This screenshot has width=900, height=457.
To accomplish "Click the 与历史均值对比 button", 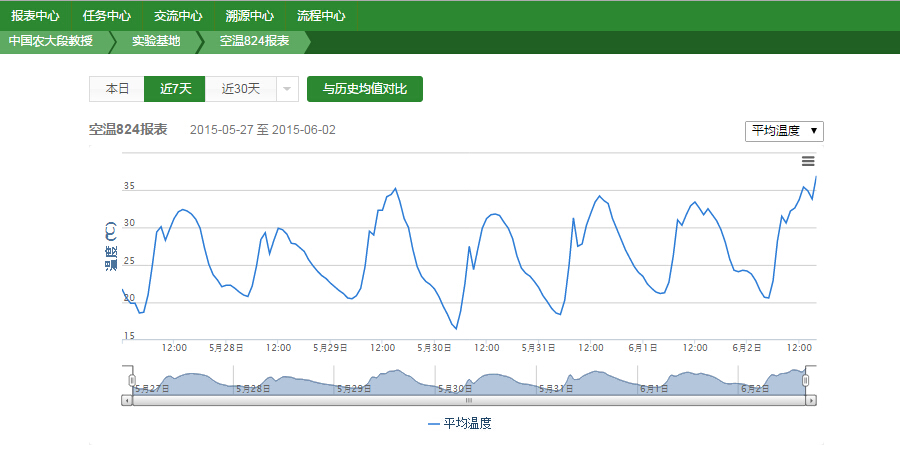I will coord(365,89).
